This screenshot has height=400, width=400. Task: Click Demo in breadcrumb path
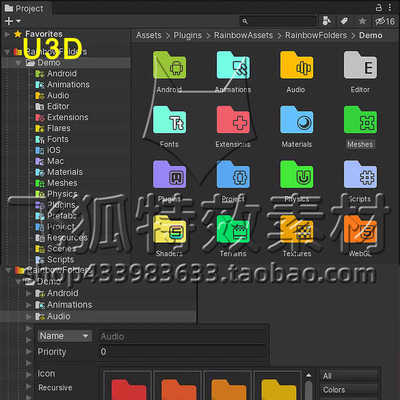coord(371,35)
